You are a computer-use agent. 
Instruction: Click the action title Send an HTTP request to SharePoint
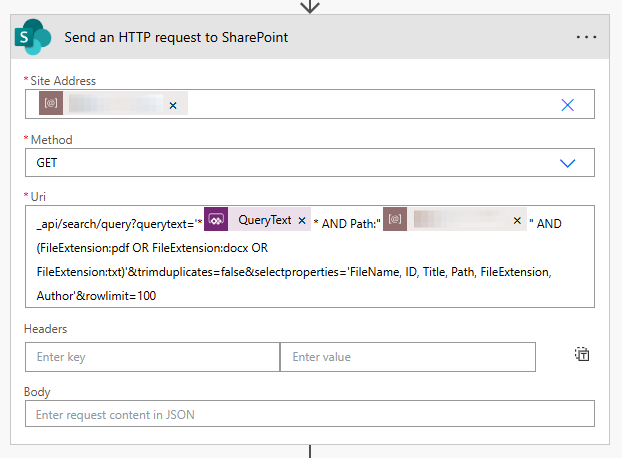tap(176, 37)
